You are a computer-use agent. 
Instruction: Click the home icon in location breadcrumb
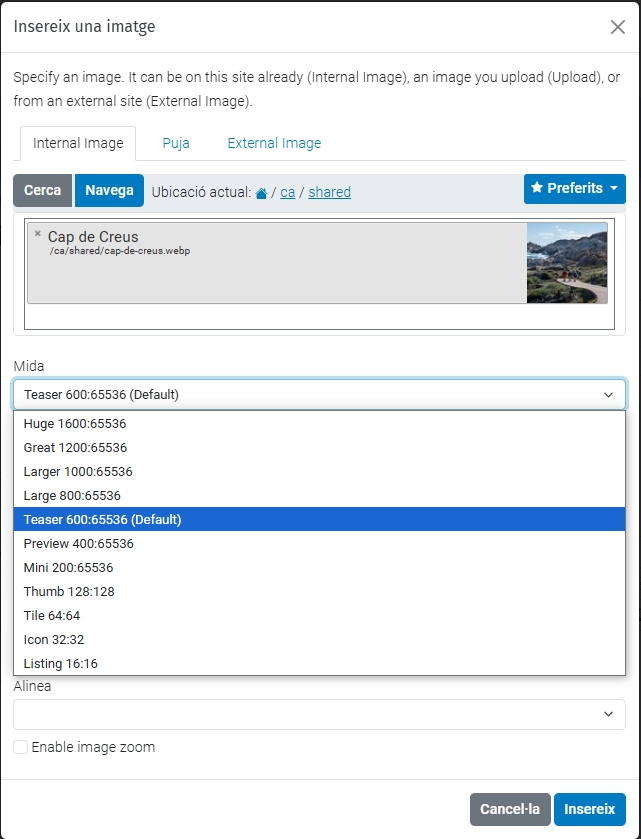click(x=262, y=192)
